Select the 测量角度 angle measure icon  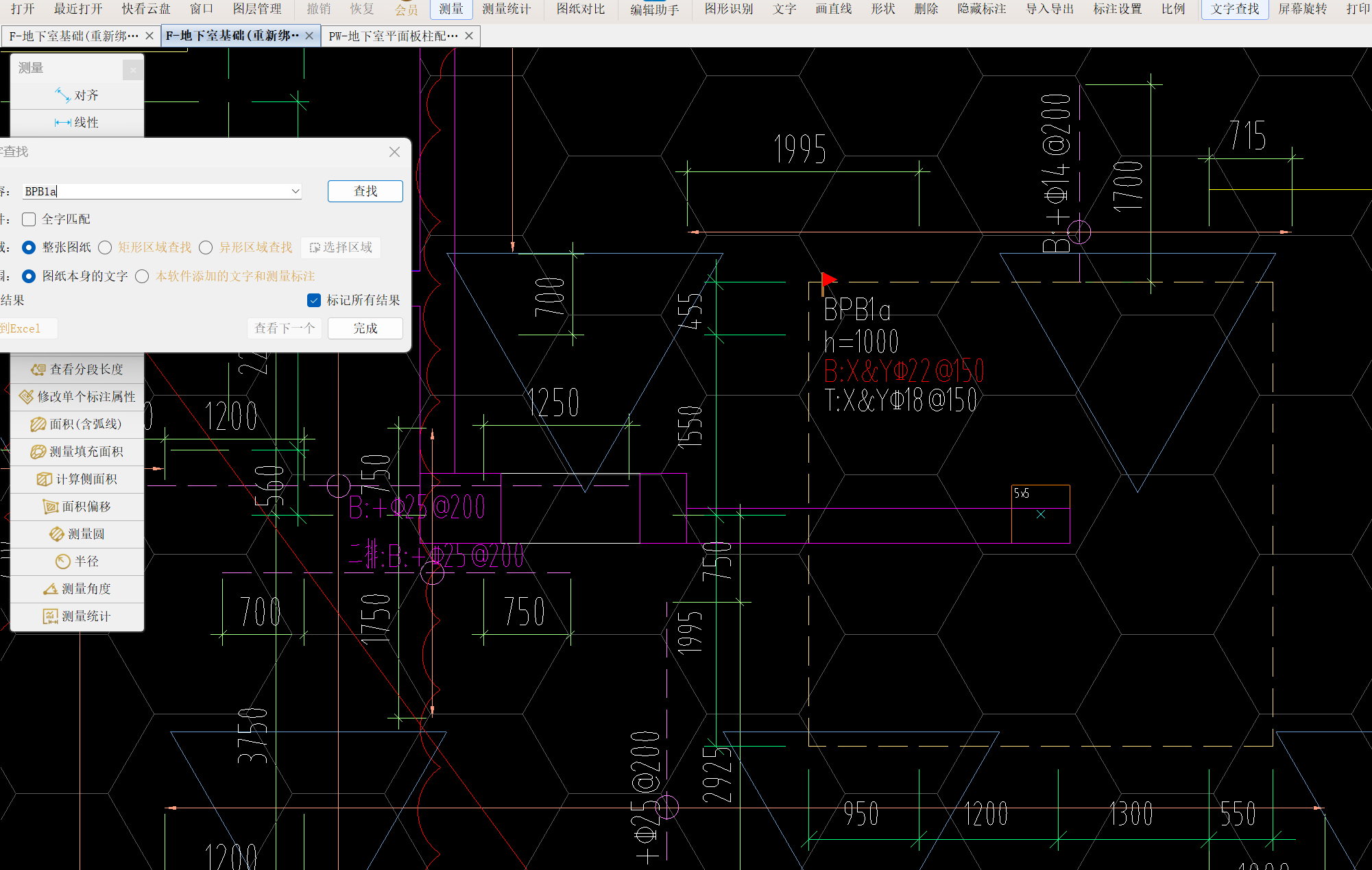point(50,589)
